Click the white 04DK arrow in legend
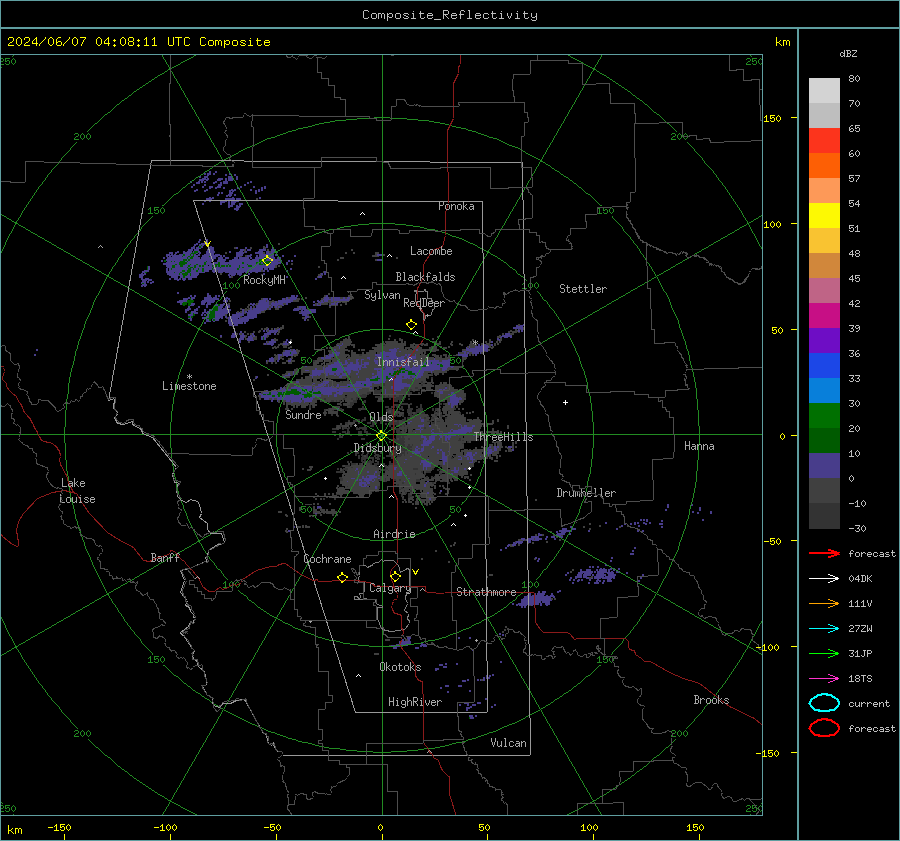The height and width of the screenshot is (841, 900). (824, 579)
